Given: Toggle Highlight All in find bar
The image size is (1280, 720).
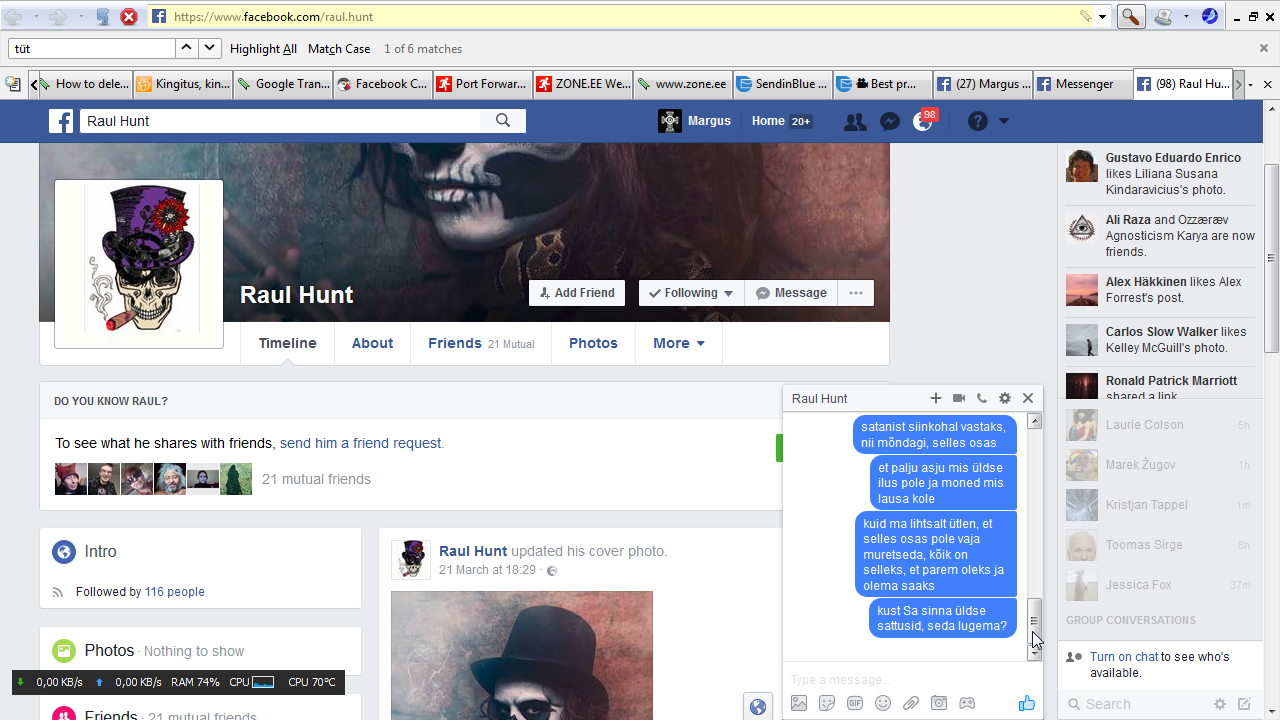Looking at the screenshot, I should click(x=263, y=49).
